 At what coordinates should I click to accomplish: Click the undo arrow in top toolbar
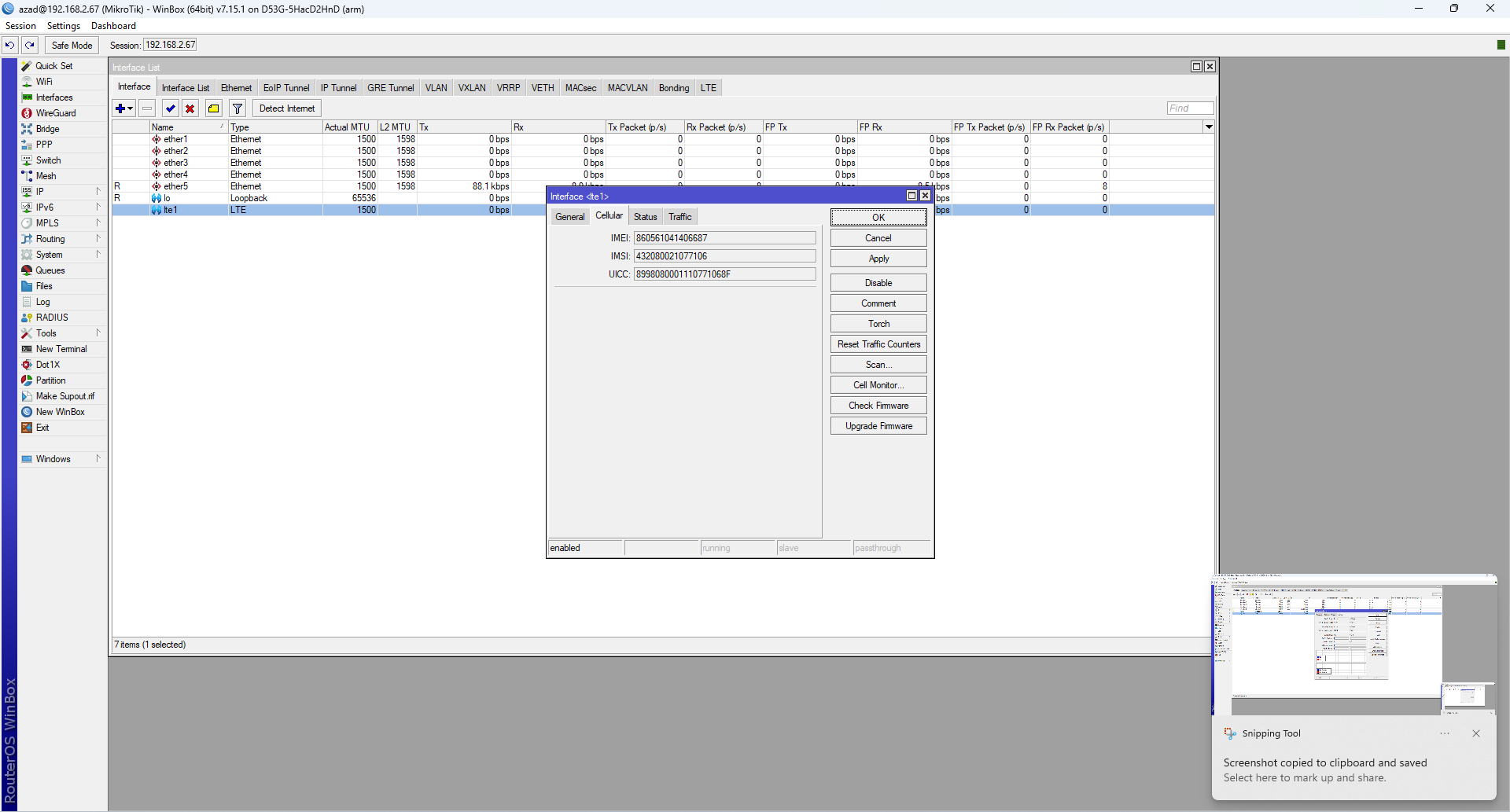point(10,45)
